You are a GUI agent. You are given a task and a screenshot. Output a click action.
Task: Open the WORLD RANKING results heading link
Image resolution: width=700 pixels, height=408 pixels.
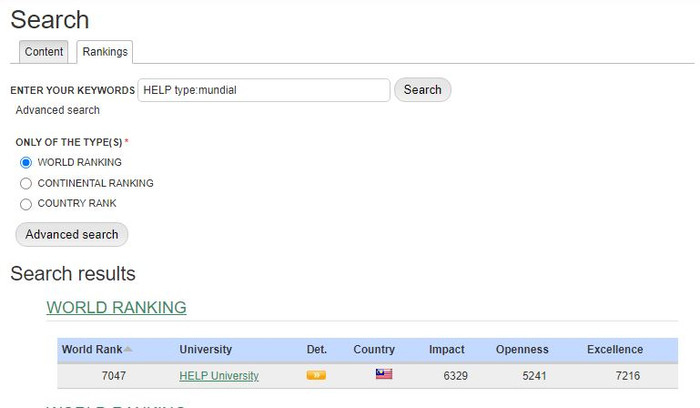[117, 307]
